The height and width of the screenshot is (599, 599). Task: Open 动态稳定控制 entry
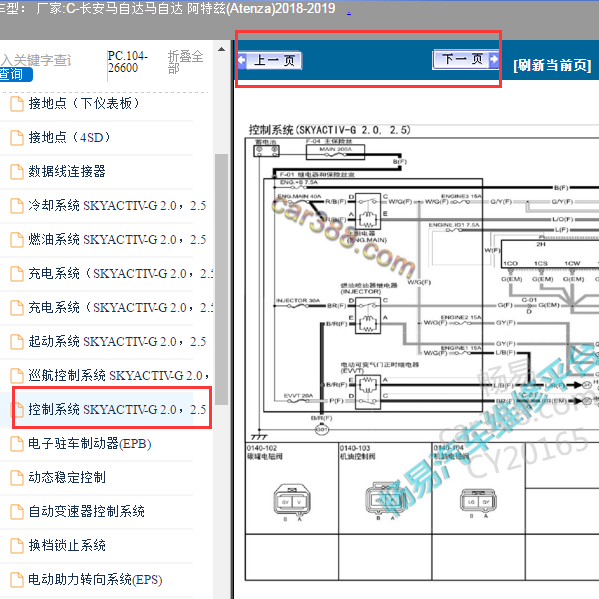(x=66, y=477)
